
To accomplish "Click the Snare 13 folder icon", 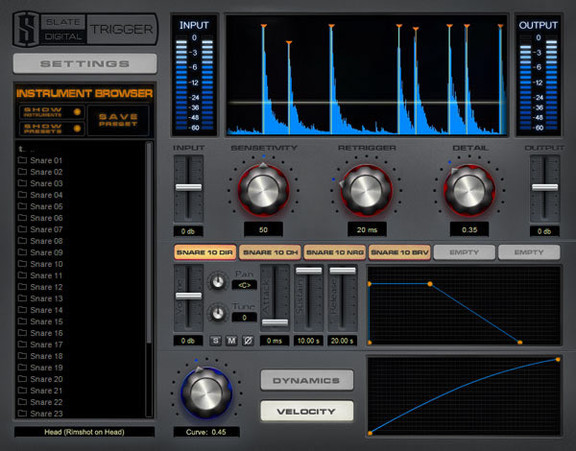I will 22,298.
